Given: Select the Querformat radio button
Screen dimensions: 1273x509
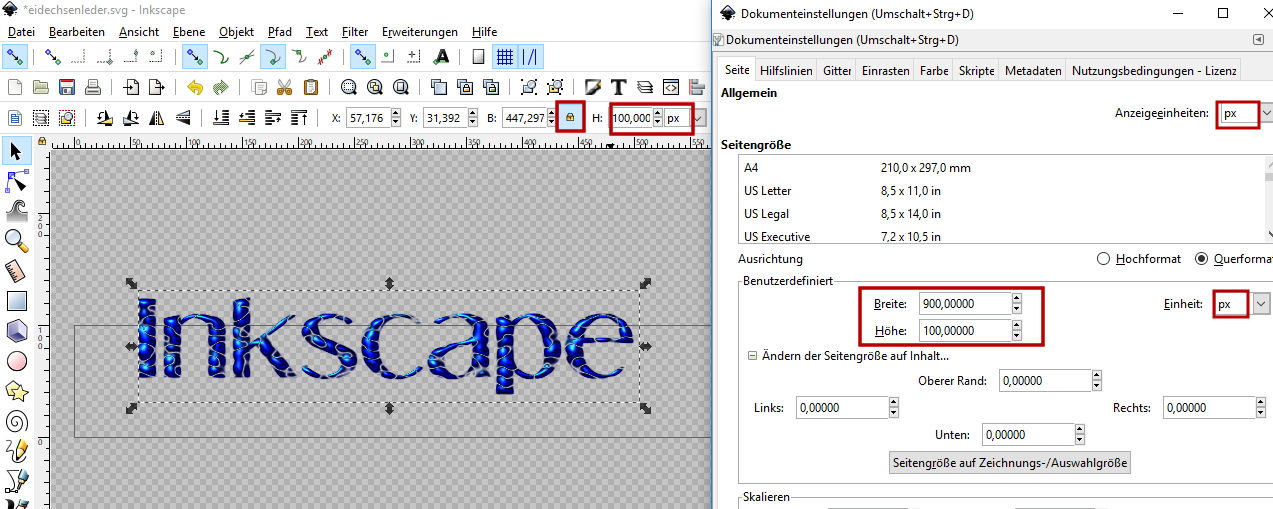Looking at the screenshot, I should [1202, 259].
